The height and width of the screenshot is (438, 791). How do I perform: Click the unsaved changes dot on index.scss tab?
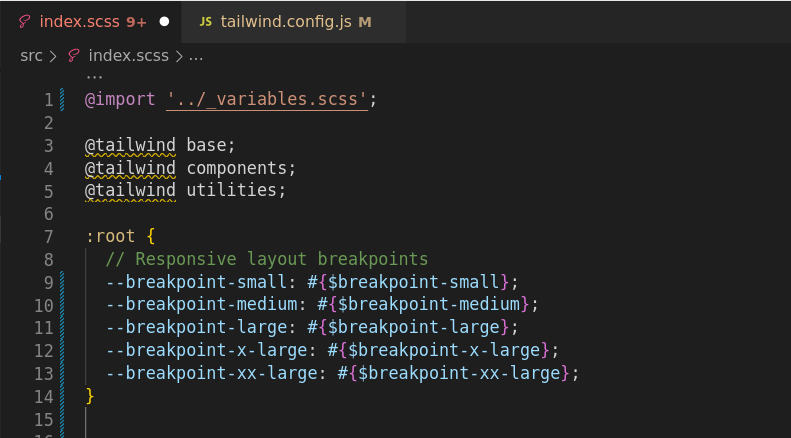click(x=164, y=22)
